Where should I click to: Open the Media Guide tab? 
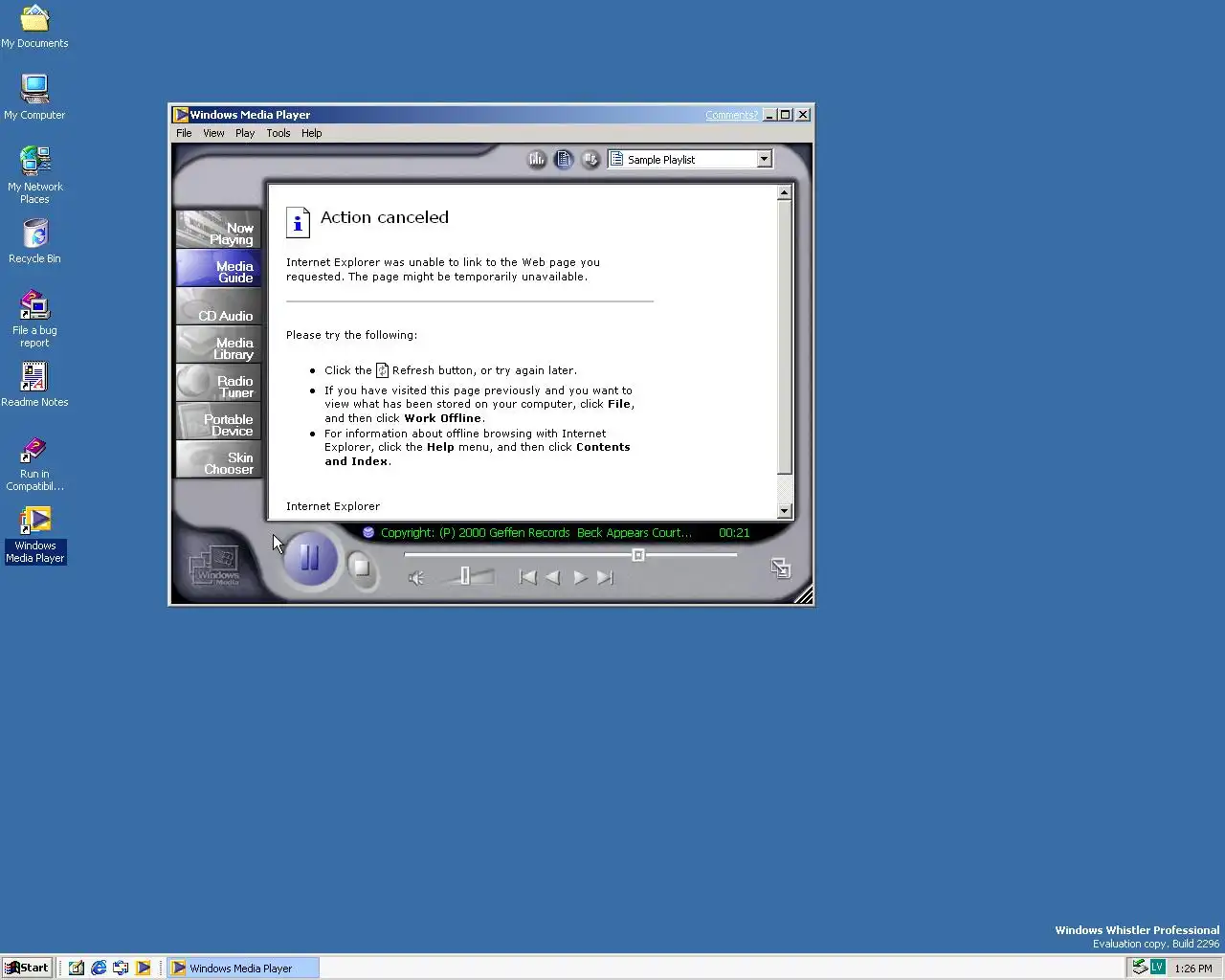click(218, 268)
